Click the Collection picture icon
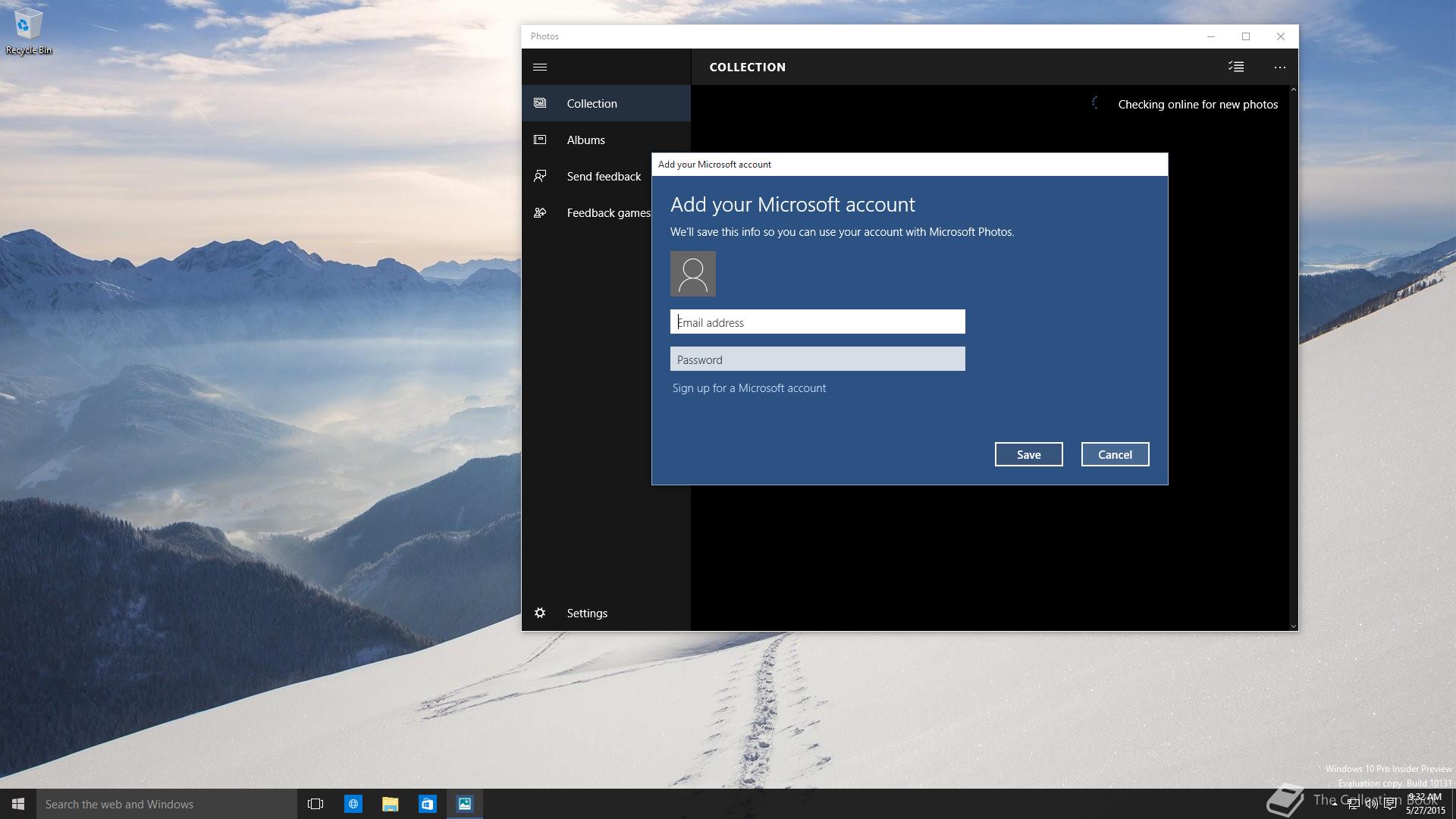 click(540, 103)
